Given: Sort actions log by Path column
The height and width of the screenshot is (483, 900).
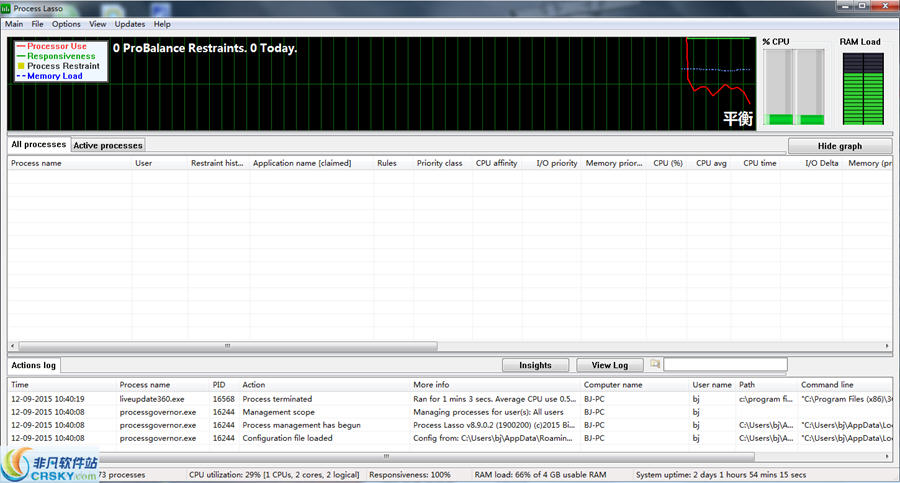Looking at the screenshot, I should pyautogui.click(x=767, y=385).
